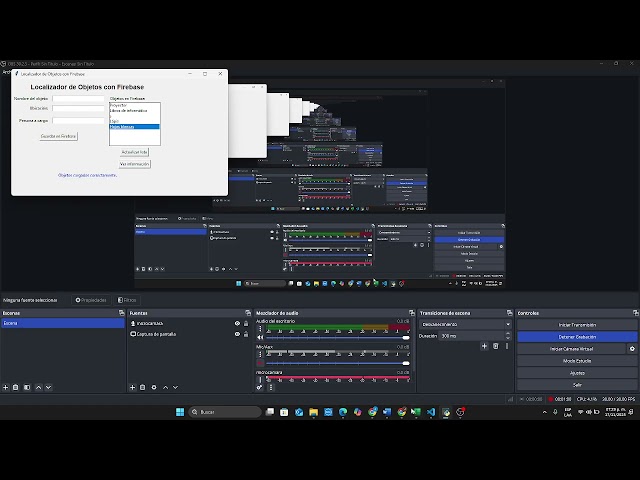The height and width of the screenshot is (480, 640).
Task: Click the Nombre del objeto input field
Action: [x=78, y=98]
